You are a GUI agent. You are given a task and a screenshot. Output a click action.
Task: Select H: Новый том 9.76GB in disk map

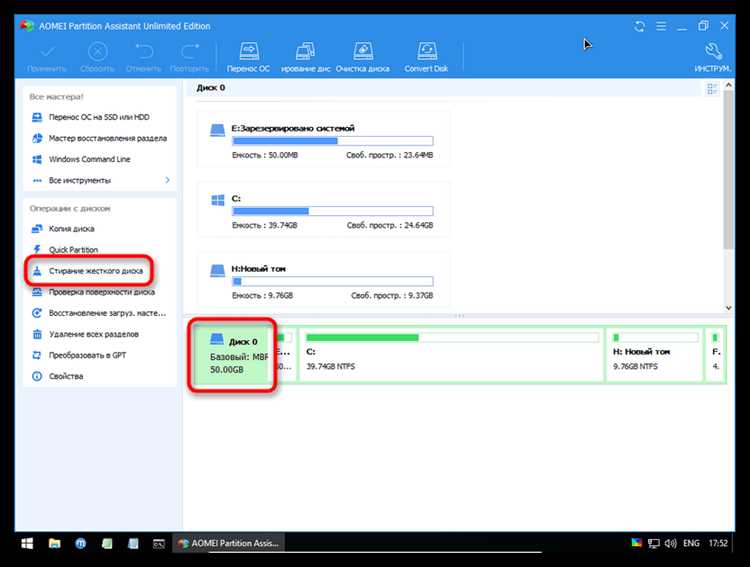(654, 355)
